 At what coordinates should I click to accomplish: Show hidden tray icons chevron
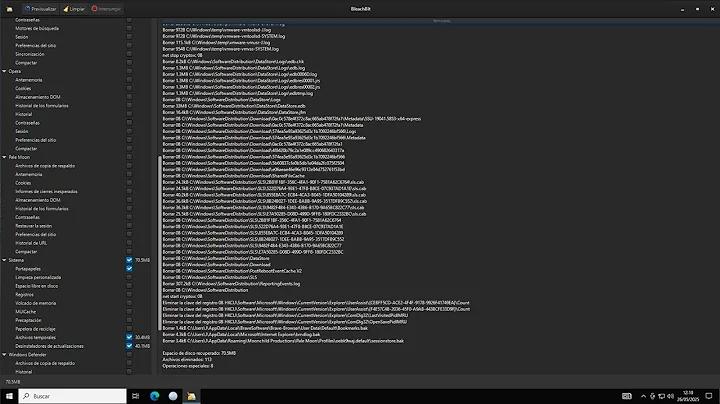click(643, 396)
